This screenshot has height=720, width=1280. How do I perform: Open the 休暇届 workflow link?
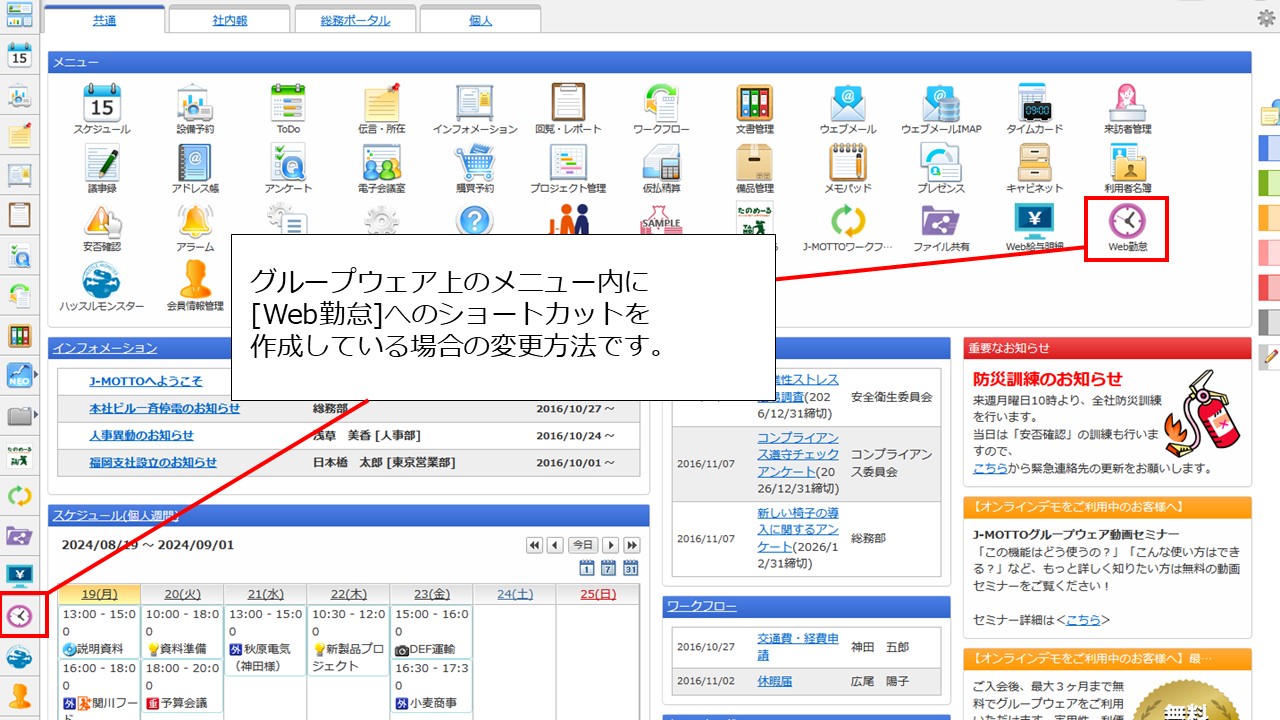coord(775,681)
